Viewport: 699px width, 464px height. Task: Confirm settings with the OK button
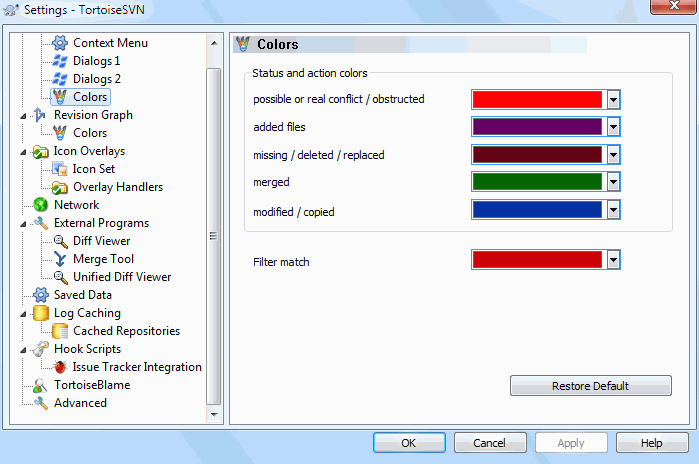tap(409, 443)
